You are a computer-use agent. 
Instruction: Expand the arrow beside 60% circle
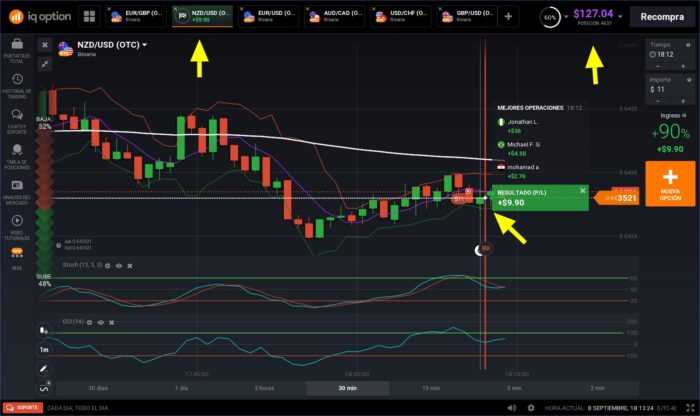[x=566, y=17]
